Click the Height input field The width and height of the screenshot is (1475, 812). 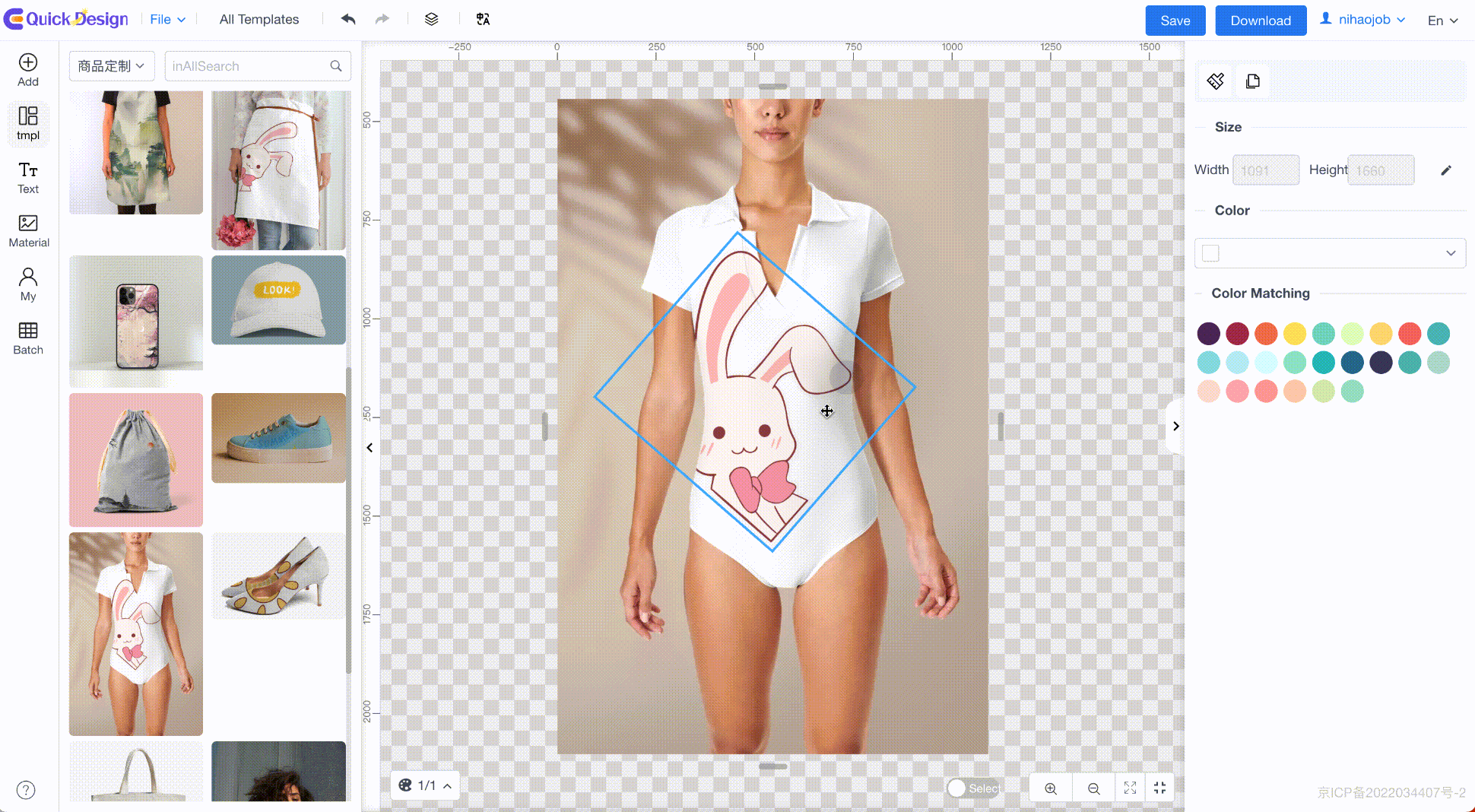(1381, 170)
